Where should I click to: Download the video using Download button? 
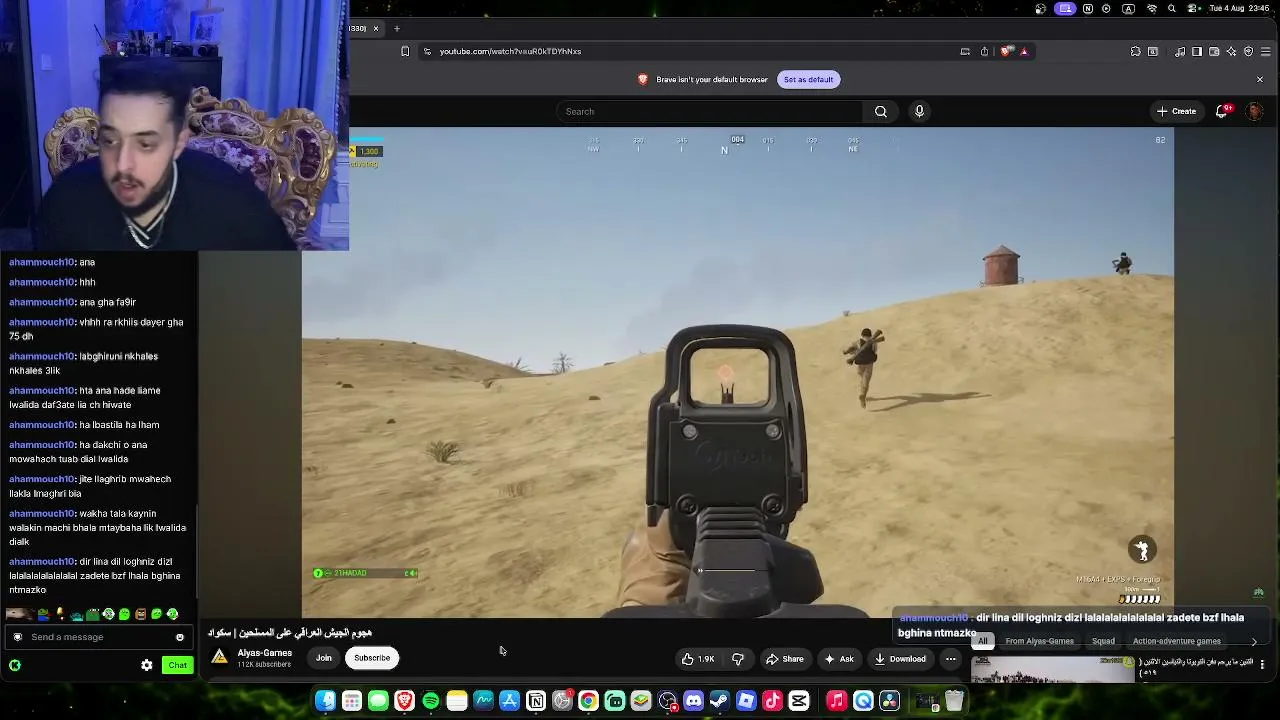900,659
